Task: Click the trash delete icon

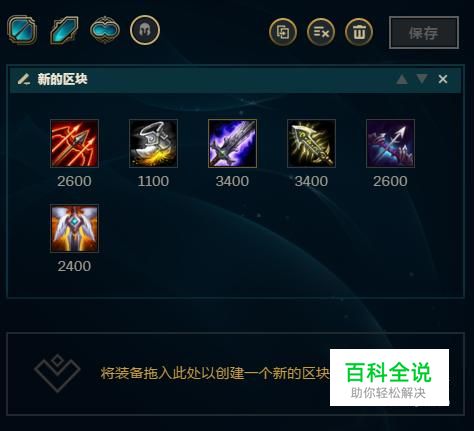Action: click(x=359, y=32)
